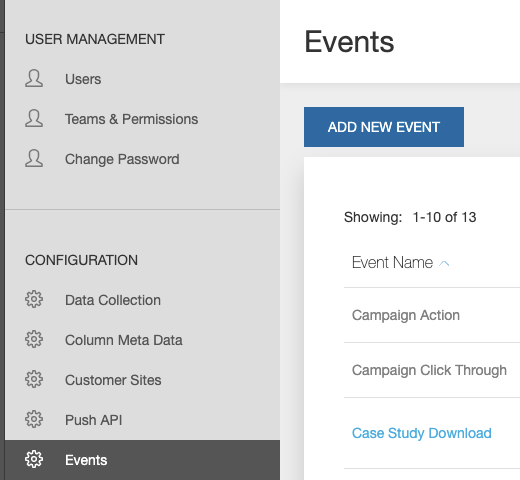Open the Push API page
Screen dimensions: 520x480
(x=94, y=420)
